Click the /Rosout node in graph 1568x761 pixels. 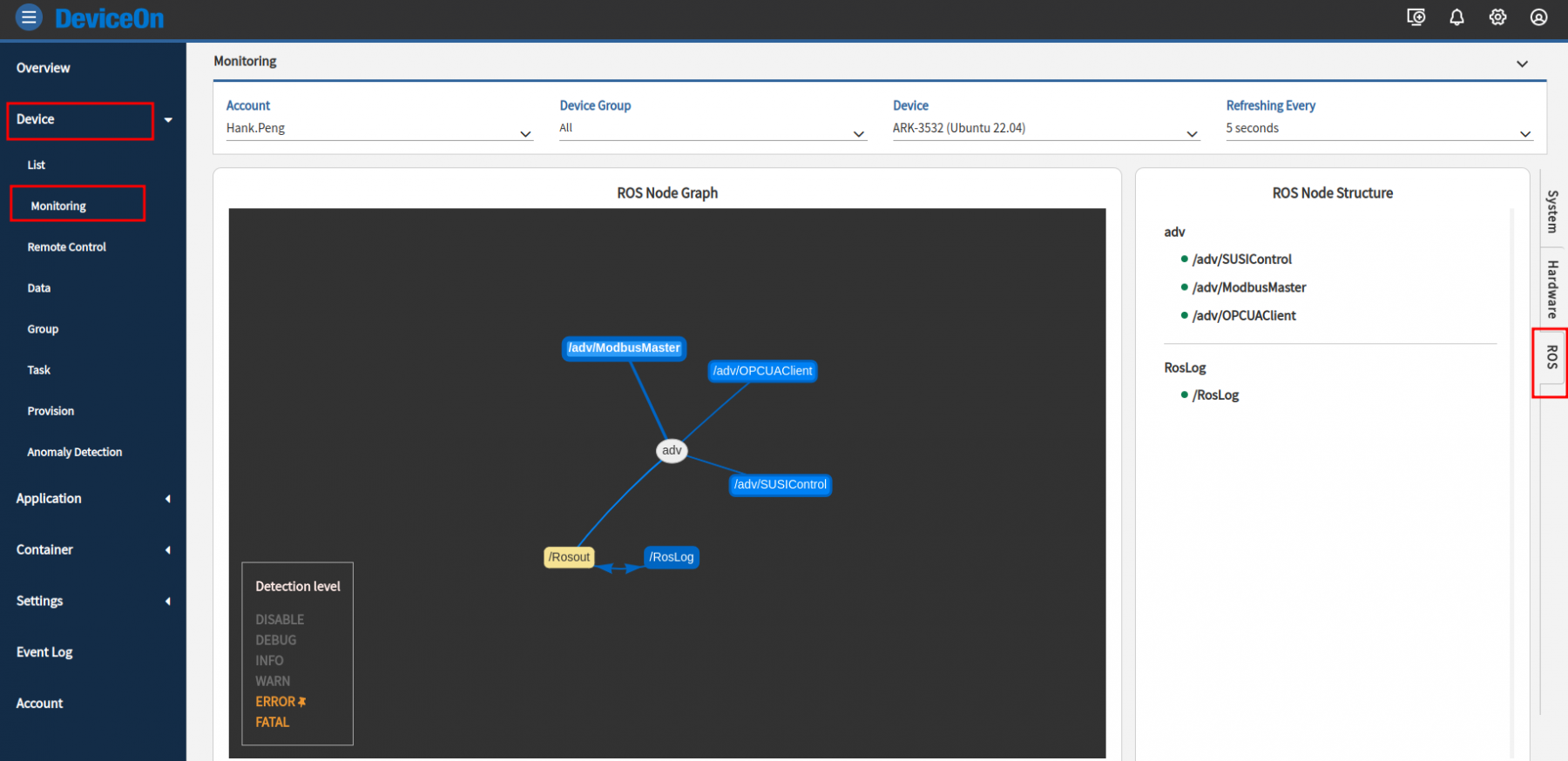(569, 557)
